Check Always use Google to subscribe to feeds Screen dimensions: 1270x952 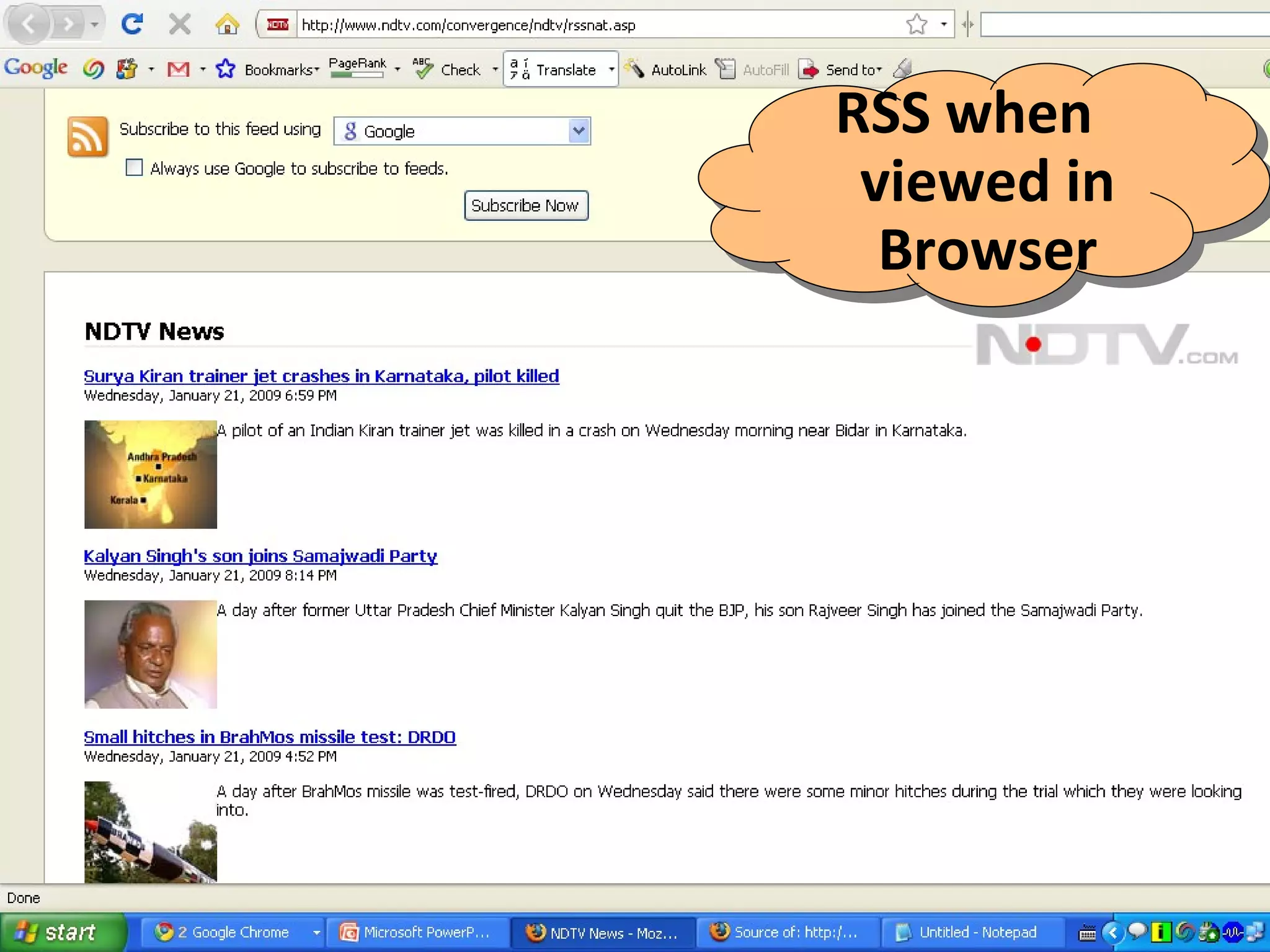coord(134,167)
